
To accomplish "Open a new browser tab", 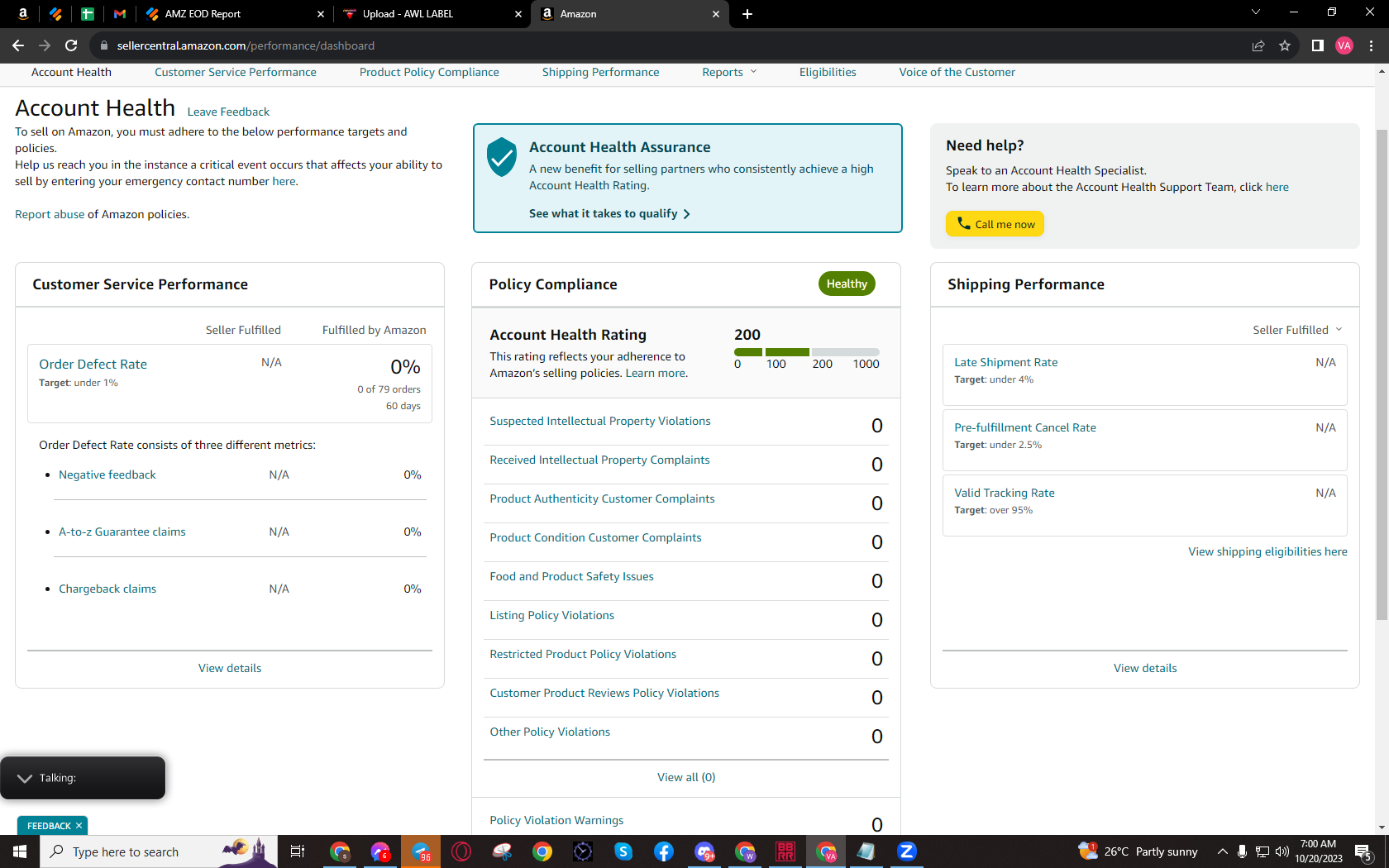I will click(747, 14).
